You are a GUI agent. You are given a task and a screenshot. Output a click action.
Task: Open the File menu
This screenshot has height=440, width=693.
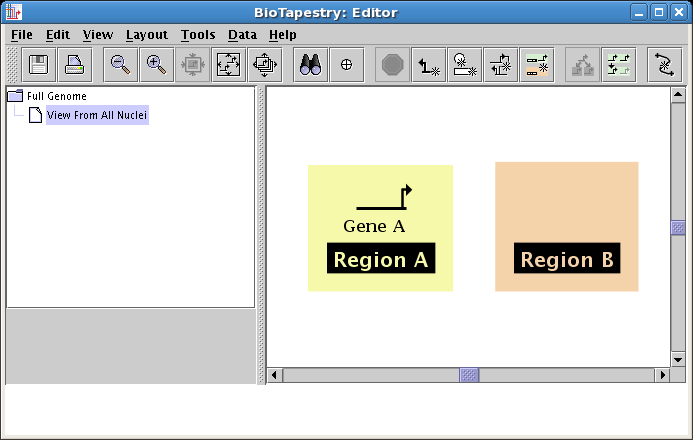pyautogui.click(x=21, y=34)
